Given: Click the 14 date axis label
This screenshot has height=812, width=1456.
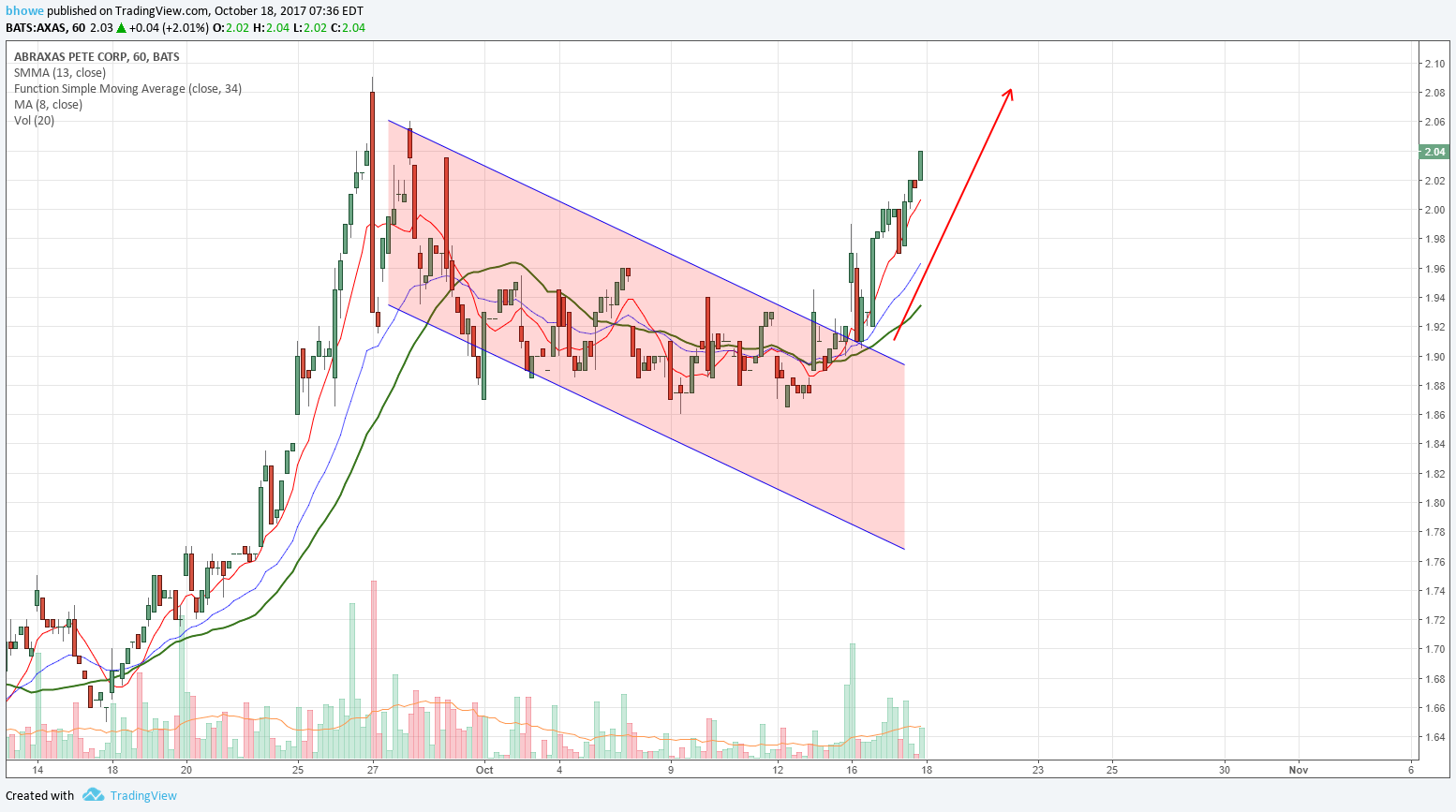Looking at the screenshot, I should pos(37,770).
